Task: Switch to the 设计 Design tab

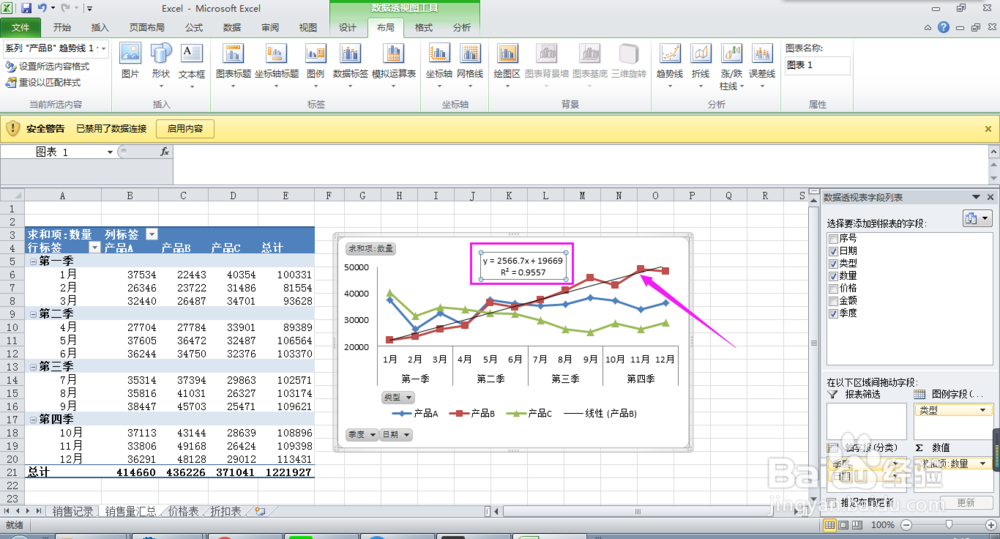Action: (x=348, y=27)
